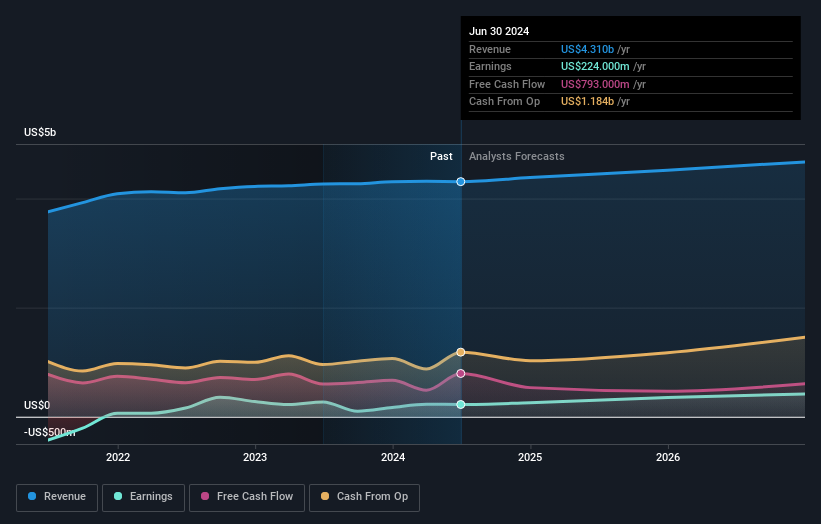The height and width of the screenshot is (524, 821).
Task: Select the Revenue data point at Jun 2024
Action: tap(461, 182)
